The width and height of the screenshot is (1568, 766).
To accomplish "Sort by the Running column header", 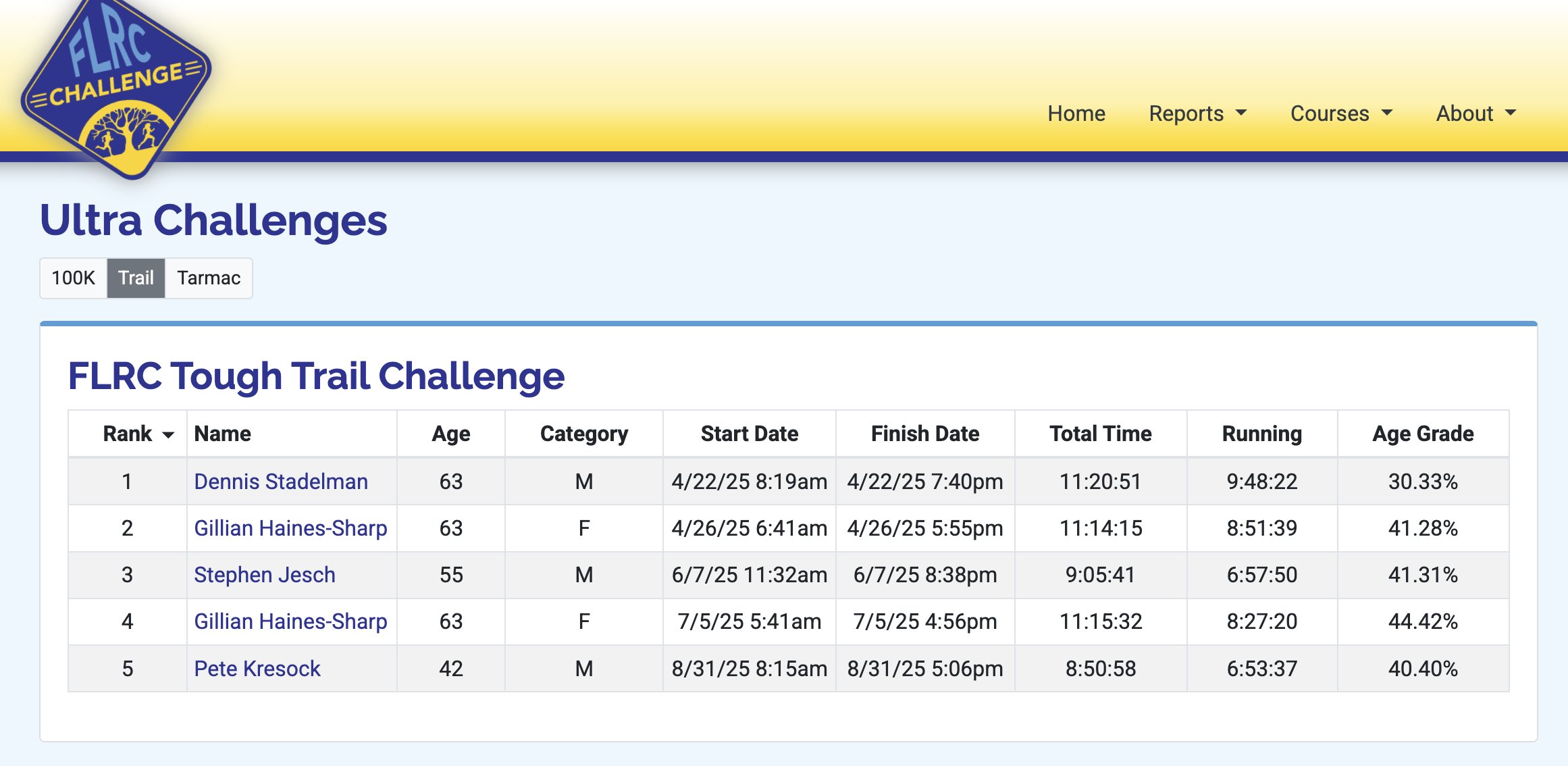I will pyautogui.click(x=1262, y=434).
